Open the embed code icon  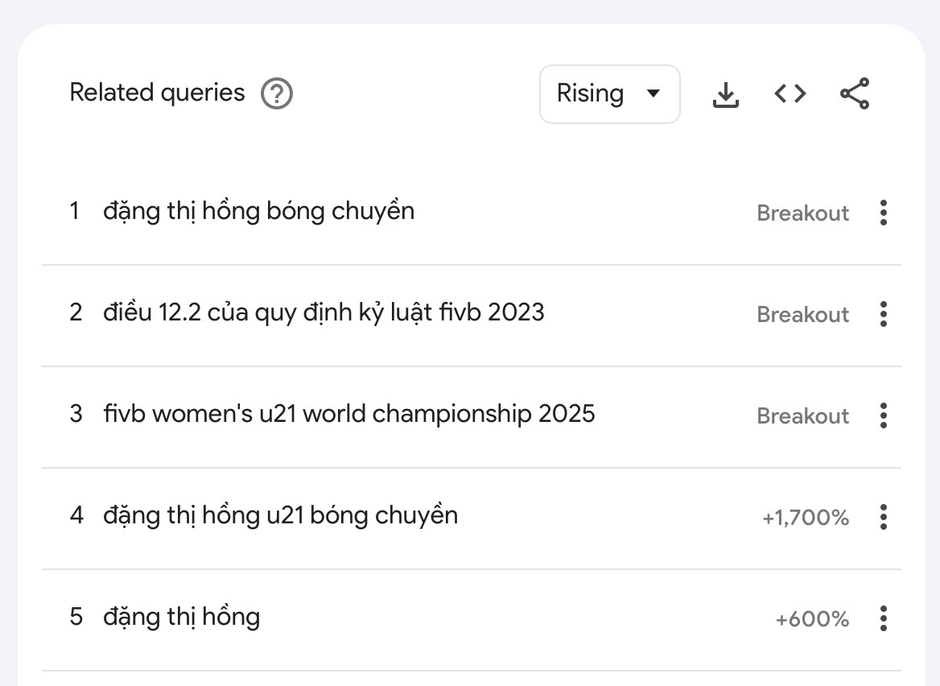click(x=790, y=94)
